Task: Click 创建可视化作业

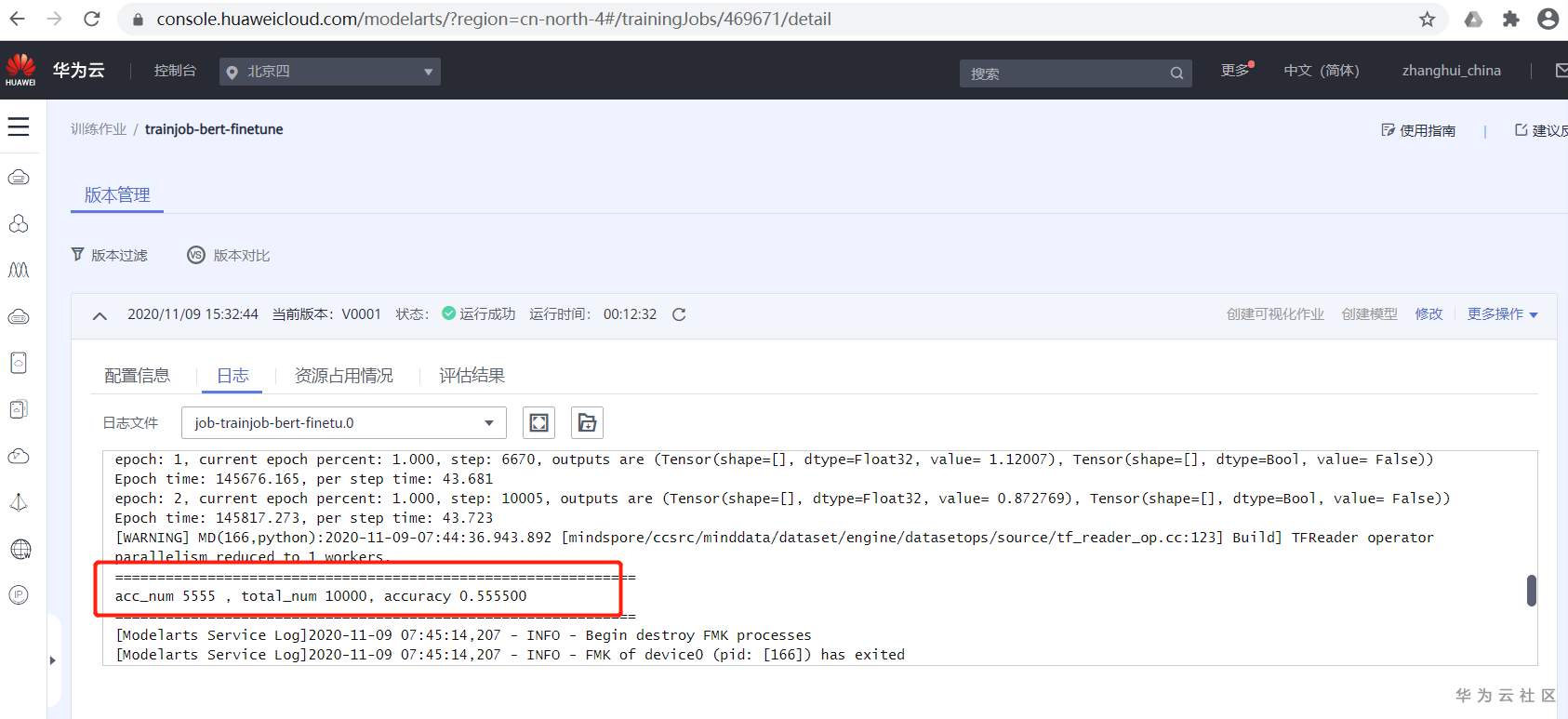Action: tap(1275, 314)
